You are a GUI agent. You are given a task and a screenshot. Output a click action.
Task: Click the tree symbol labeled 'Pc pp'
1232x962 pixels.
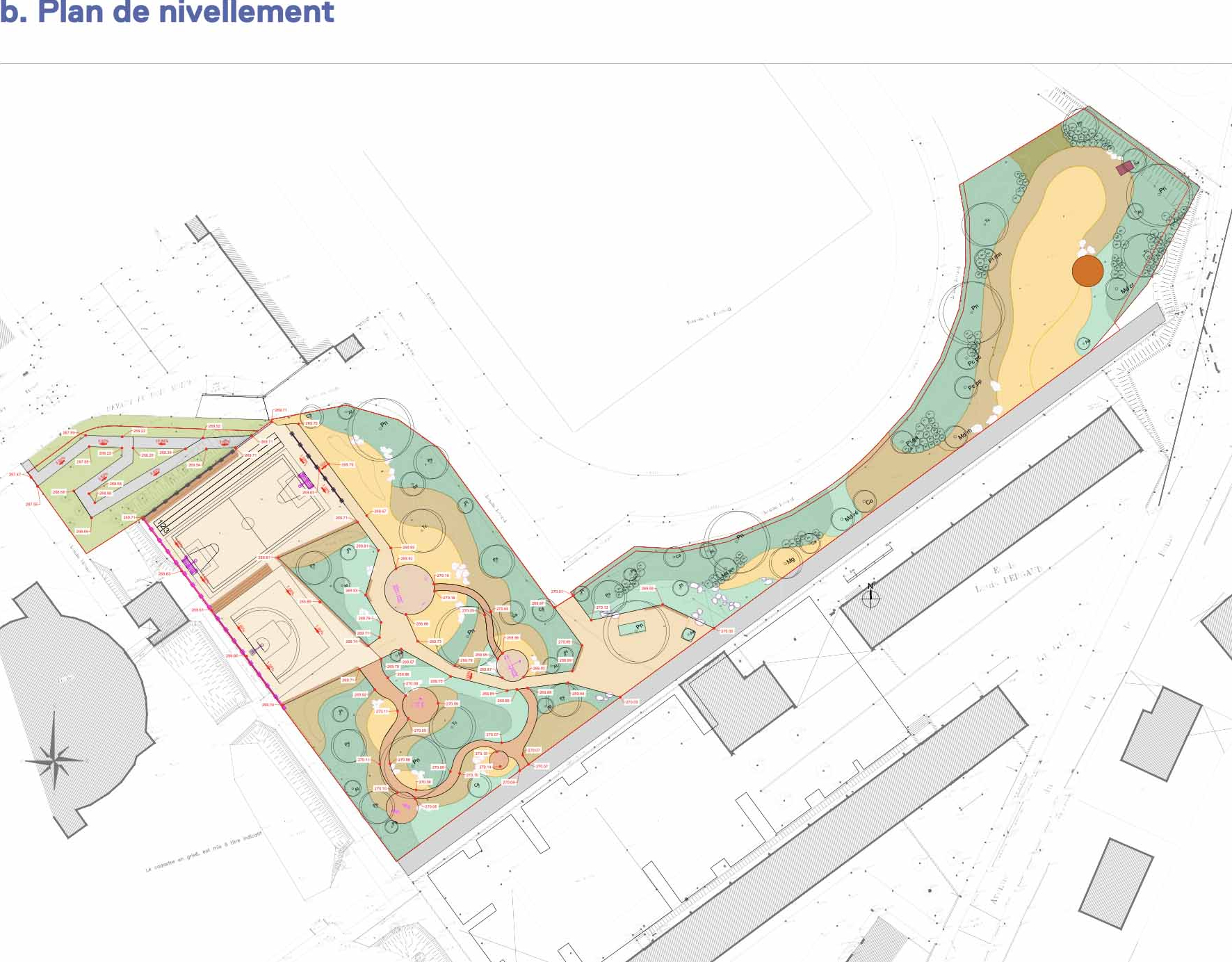pyautogui.click(x=968, y=386)
